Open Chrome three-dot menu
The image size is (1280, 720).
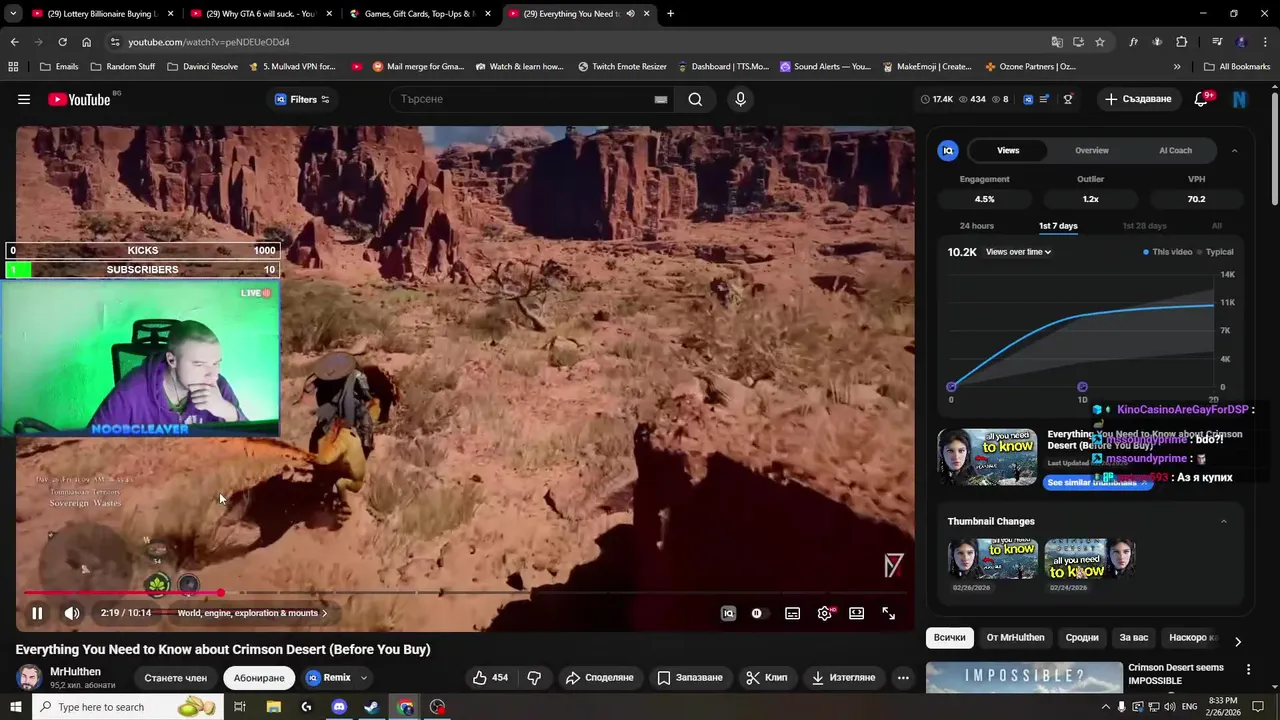point(1264,42)
